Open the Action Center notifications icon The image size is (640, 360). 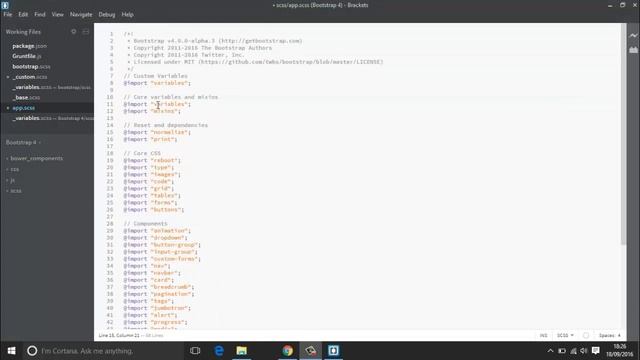(596, 351)
